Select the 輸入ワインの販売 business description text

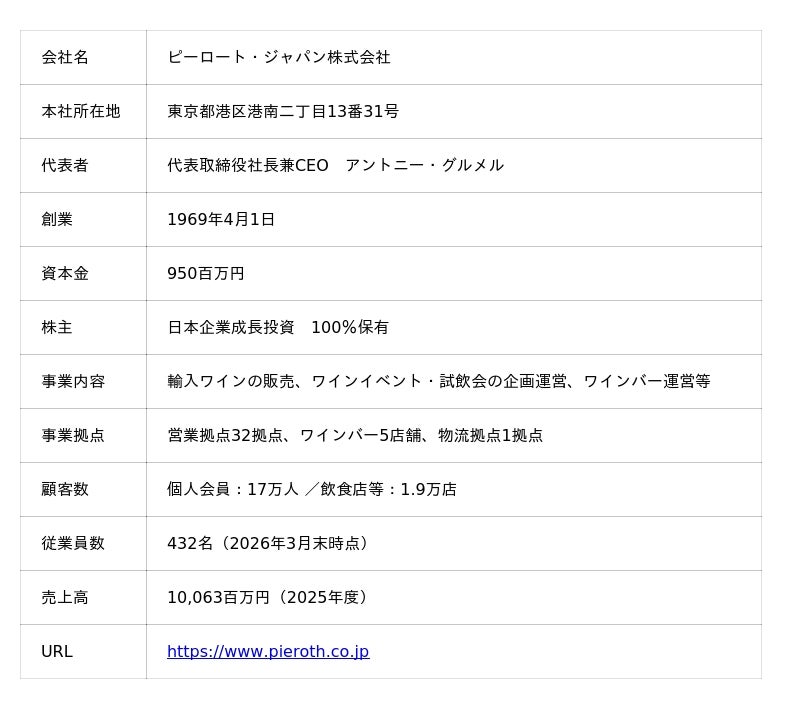pos(439,382)
